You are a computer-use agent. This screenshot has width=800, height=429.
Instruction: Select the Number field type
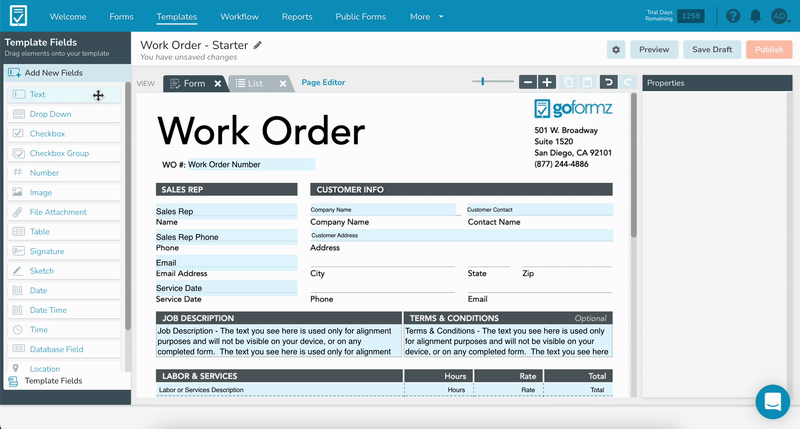64,173
